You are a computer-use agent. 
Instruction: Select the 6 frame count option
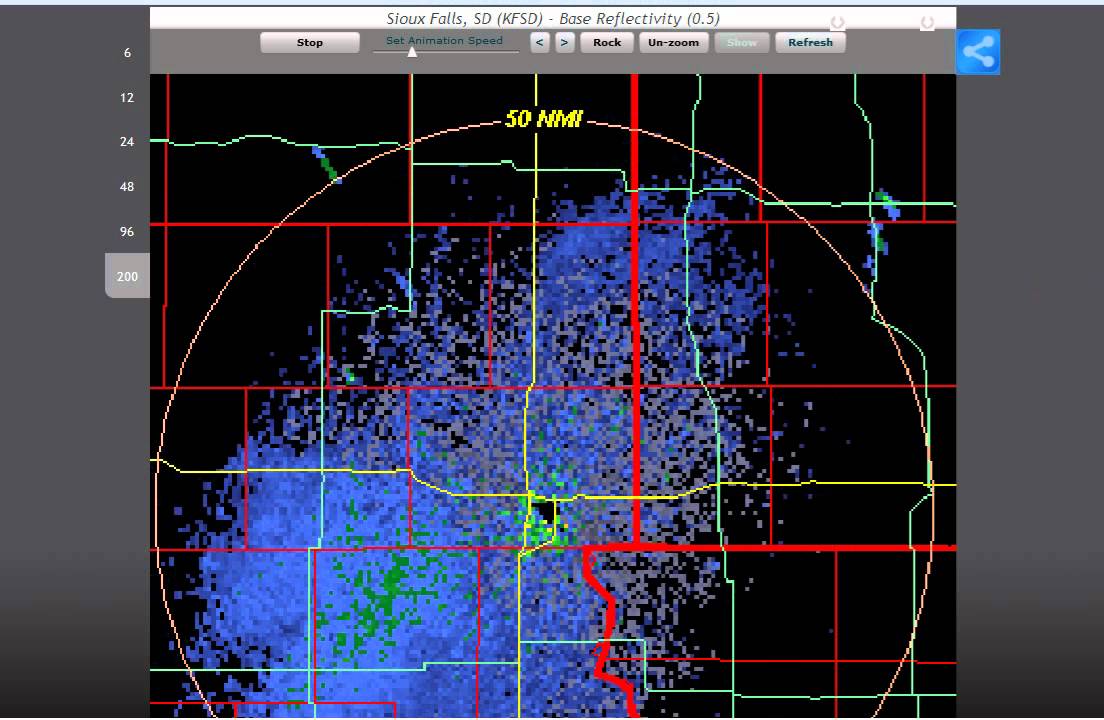(127, 53)
